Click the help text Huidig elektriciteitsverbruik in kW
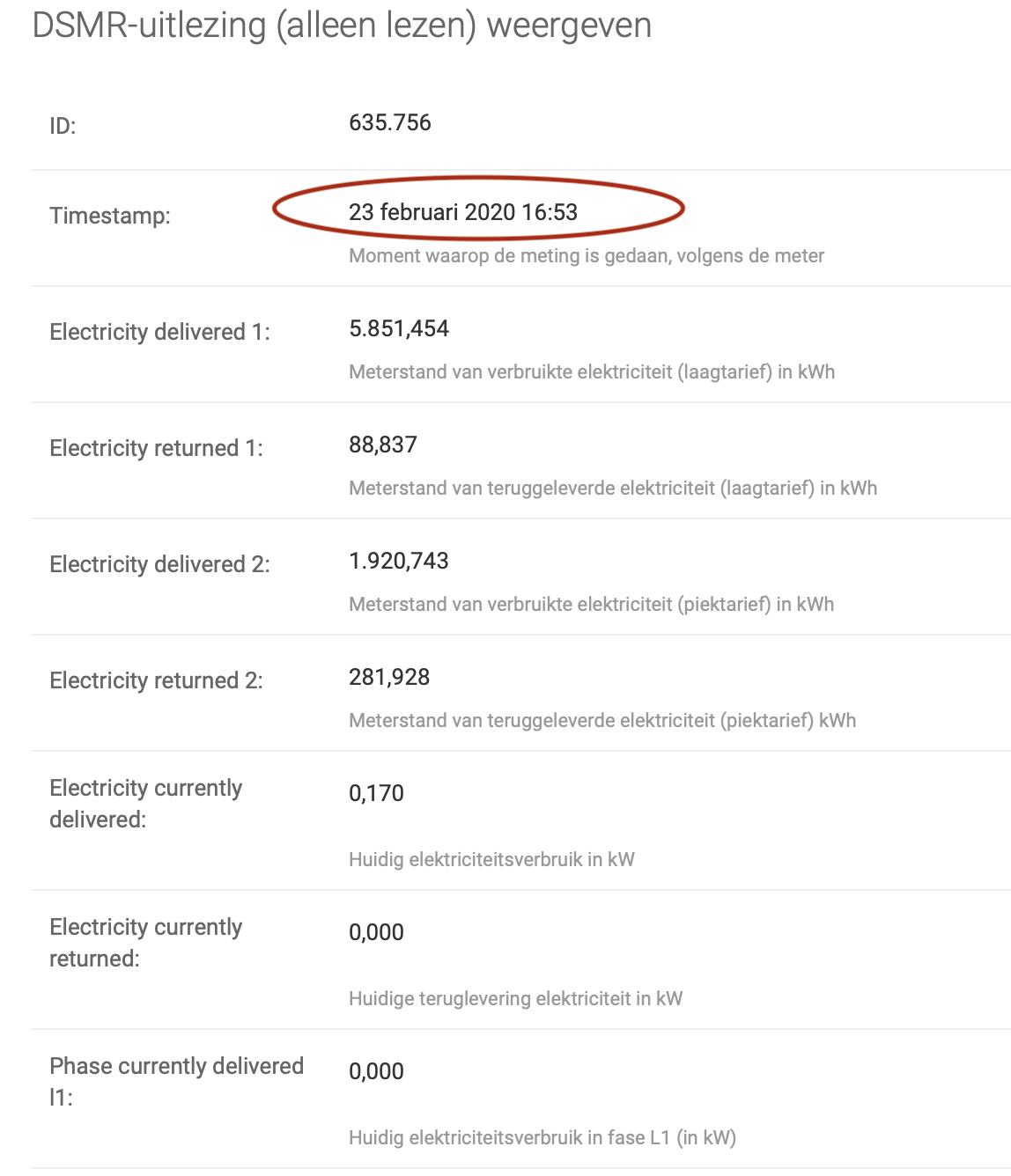The height and width of the screenshot is (1176, 1011). point(491,860)
